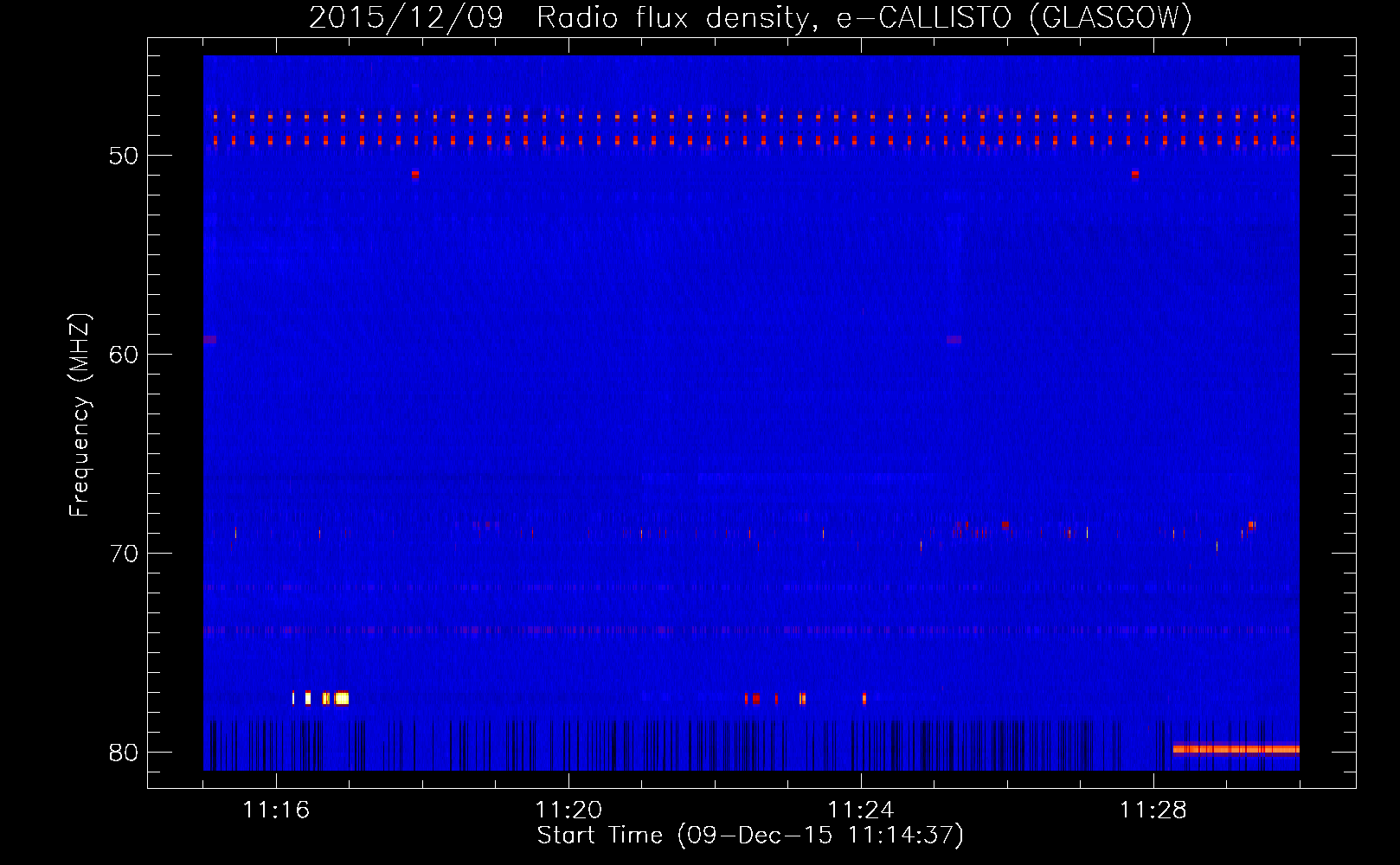Click the bright white burst near 77 MHz at 11:17
The width and height of the screenshot is (1400, 865).
[x=341, y=698]
